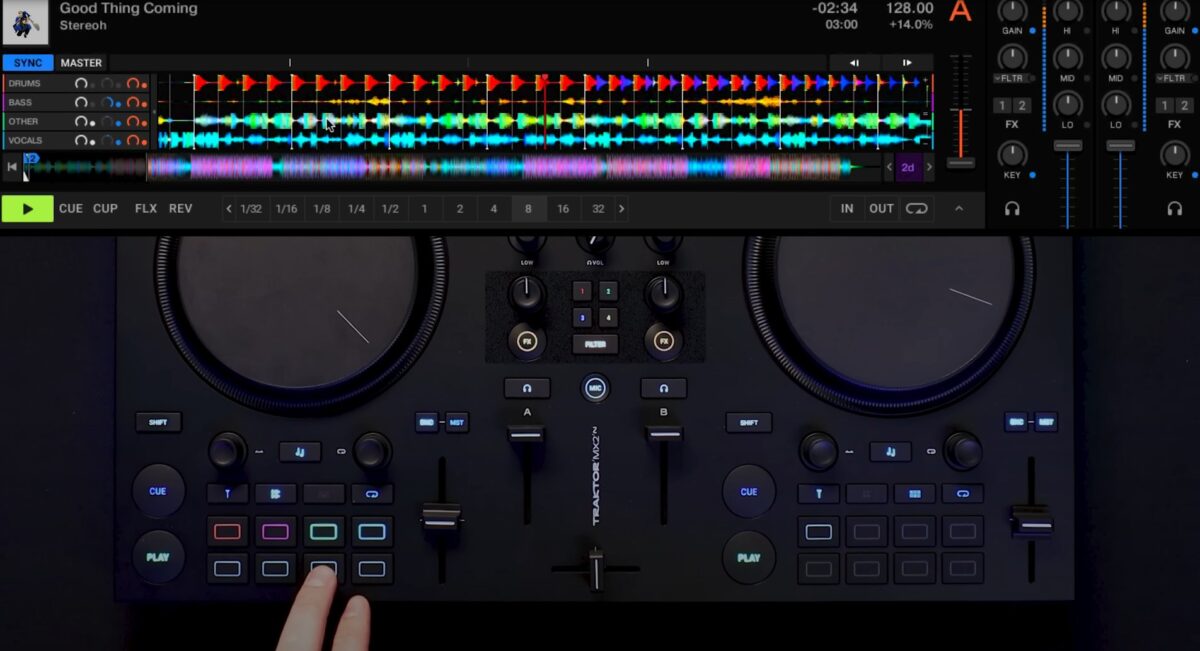This screenshot has width=1200, height=651.
Task: Mute the DRUMS stem
Action: (x=92, y=85)
